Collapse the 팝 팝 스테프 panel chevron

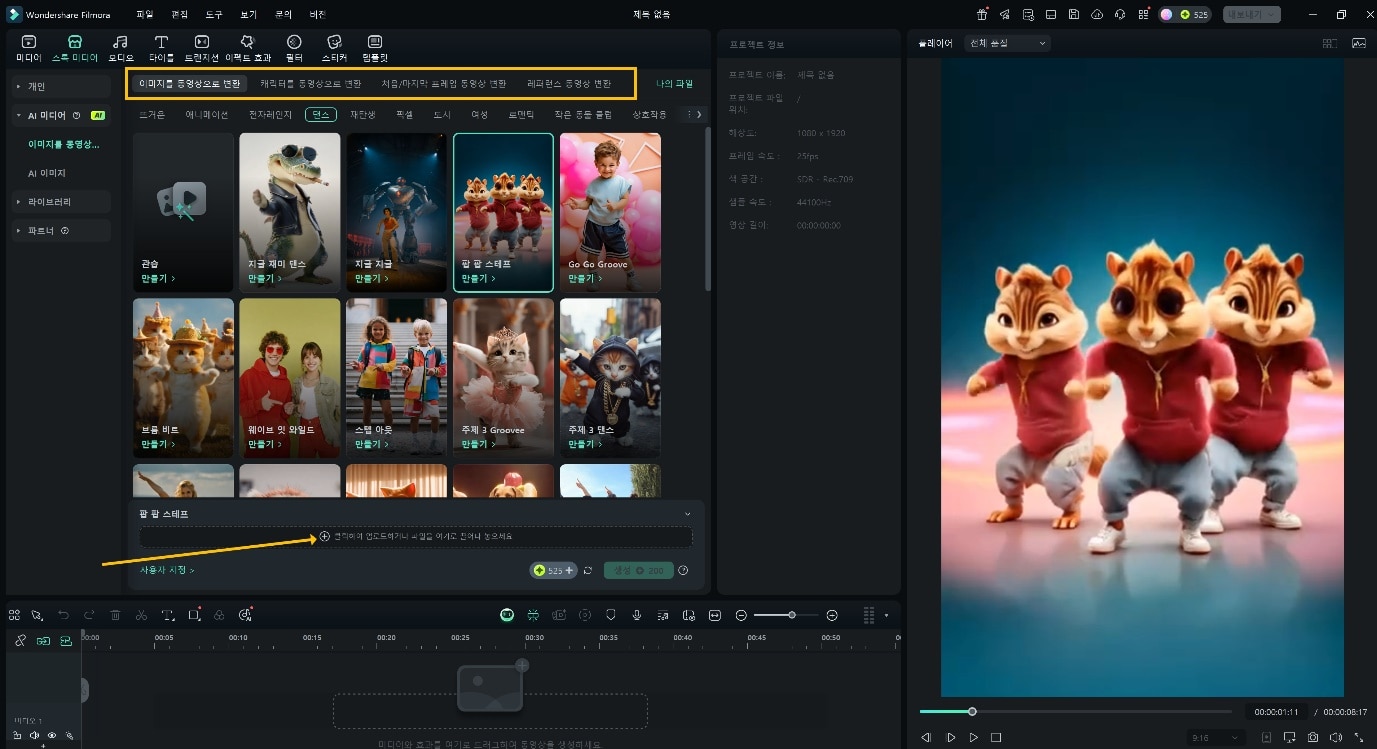tap(688, 514)
